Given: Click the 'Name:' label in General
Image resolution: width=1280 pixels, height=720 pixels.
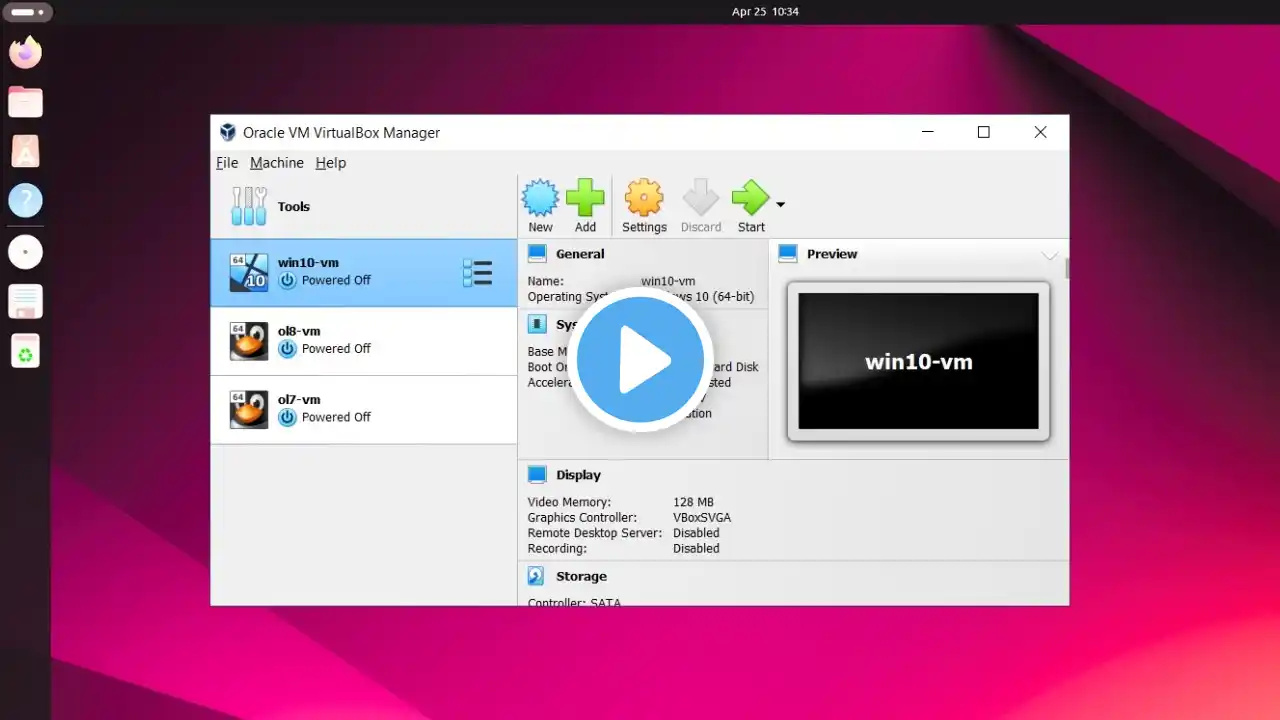Looking at the screenshot, I should click(x=546, y=281).
